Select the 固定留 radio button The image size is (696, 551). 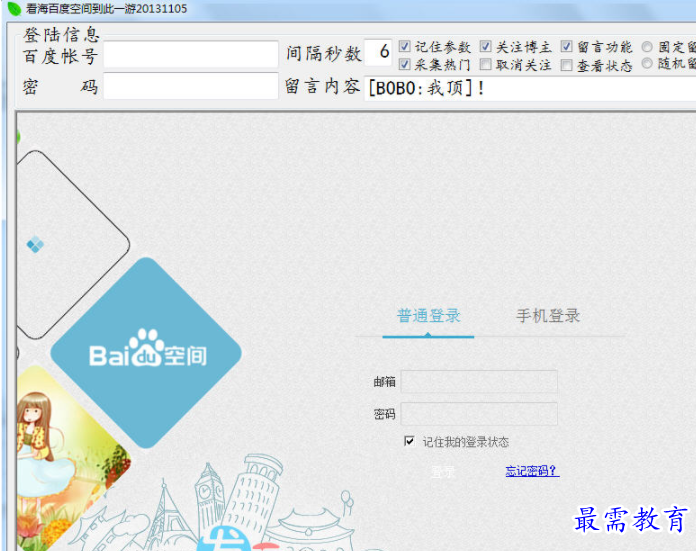[x=647, y=46]
